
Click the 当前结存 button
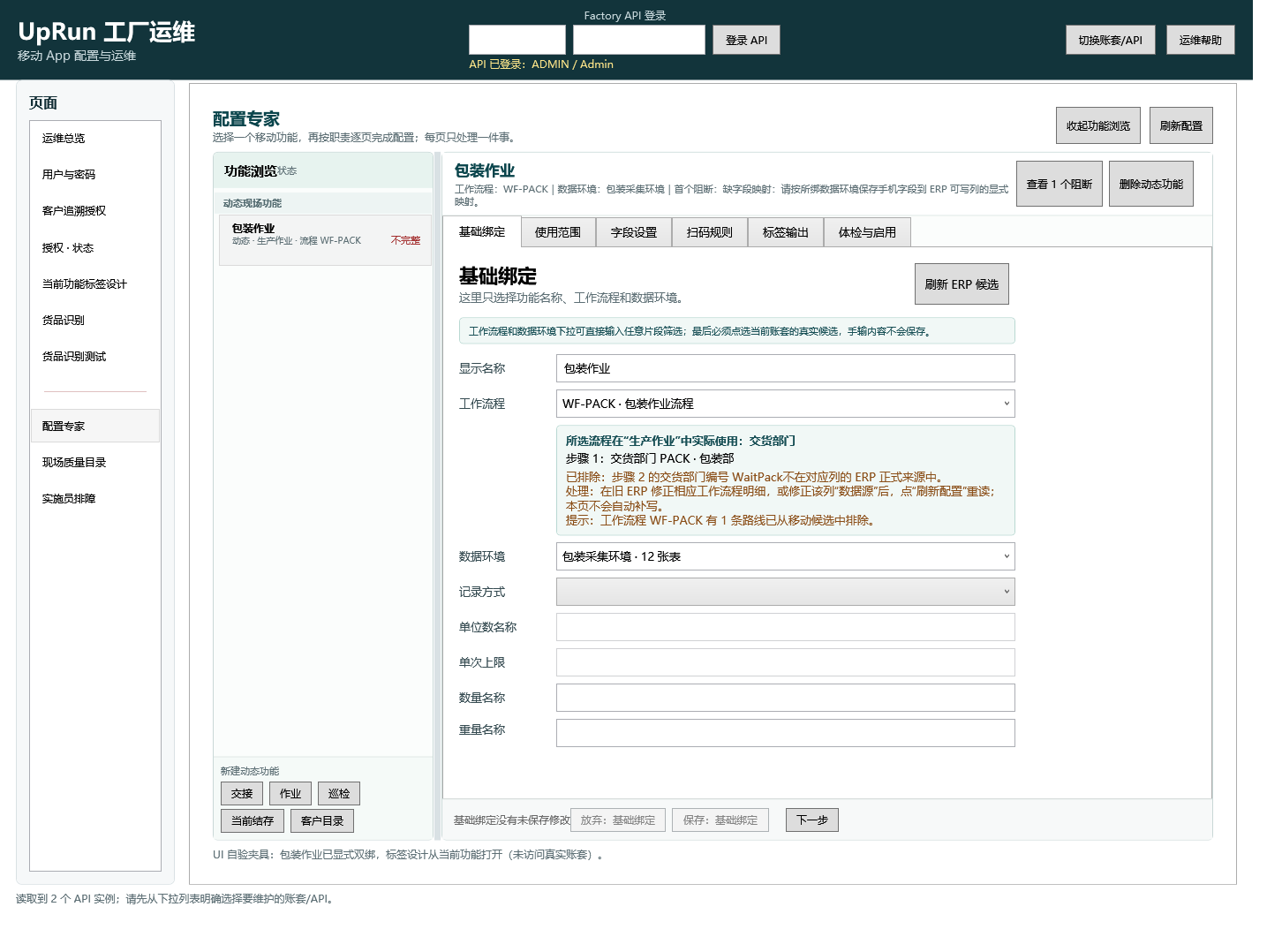pos(253,821)
